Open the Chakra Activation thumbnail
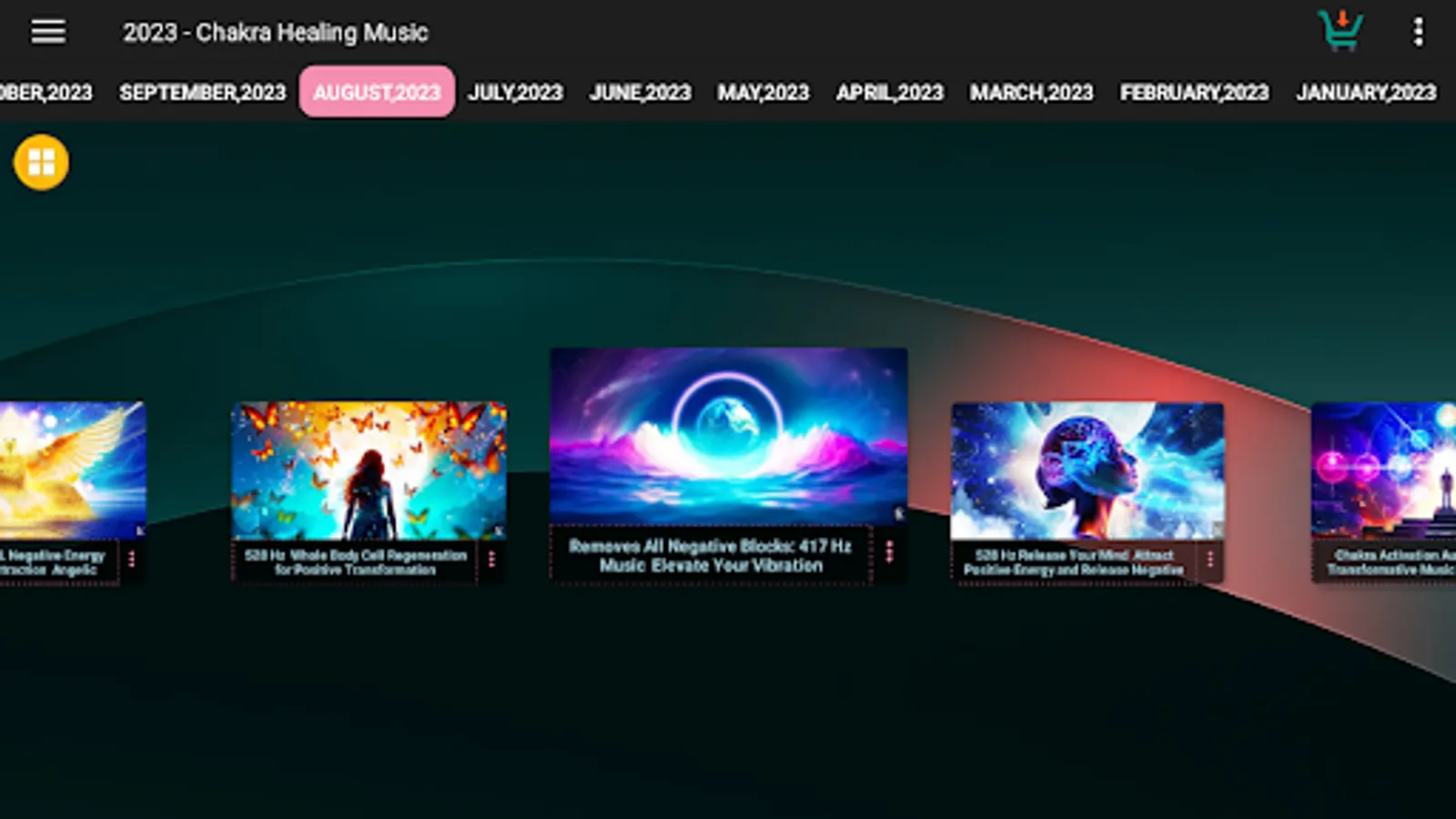This screenshot has width=1456, height=819. click(x=1383, y=470)
